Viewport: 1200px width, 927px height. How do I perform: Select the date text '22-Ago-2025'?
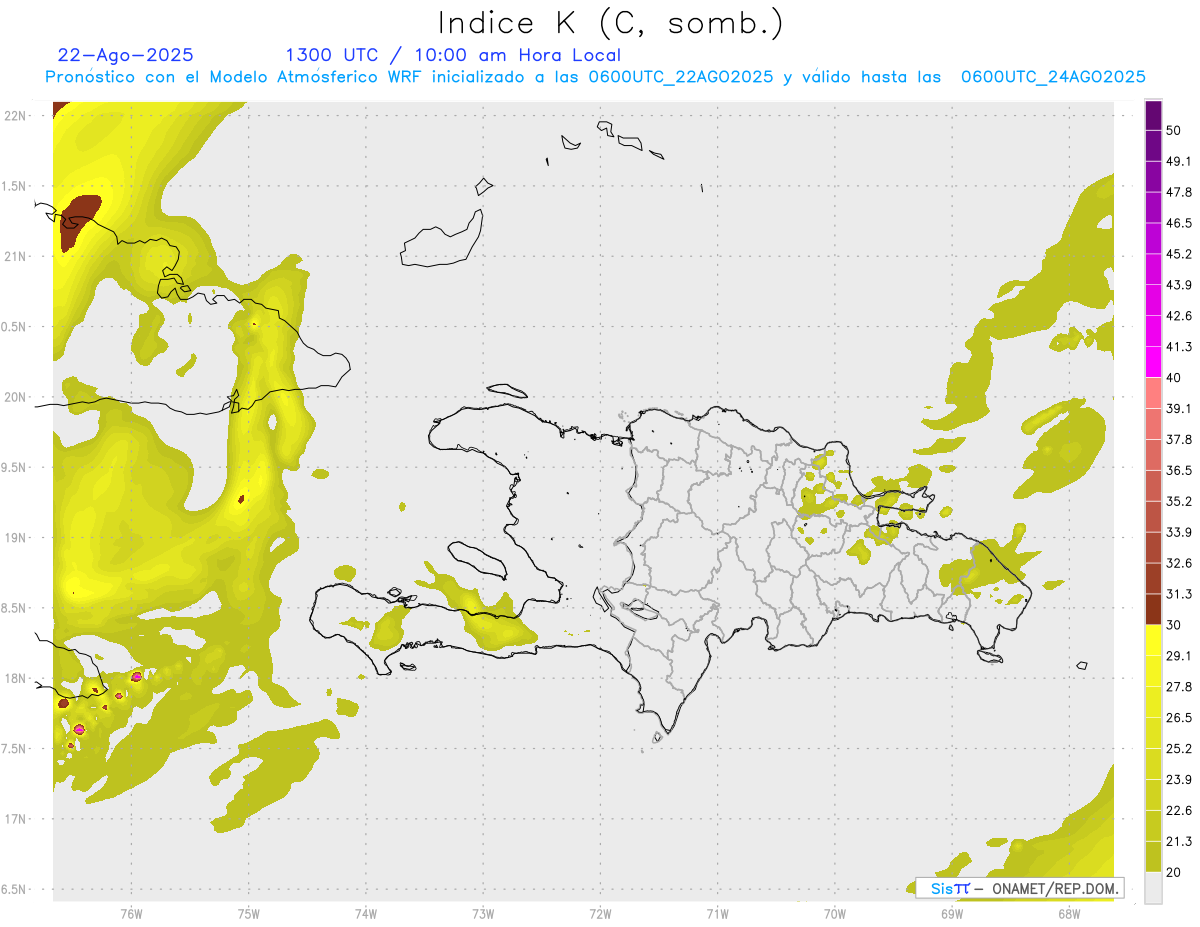(125, 55)
